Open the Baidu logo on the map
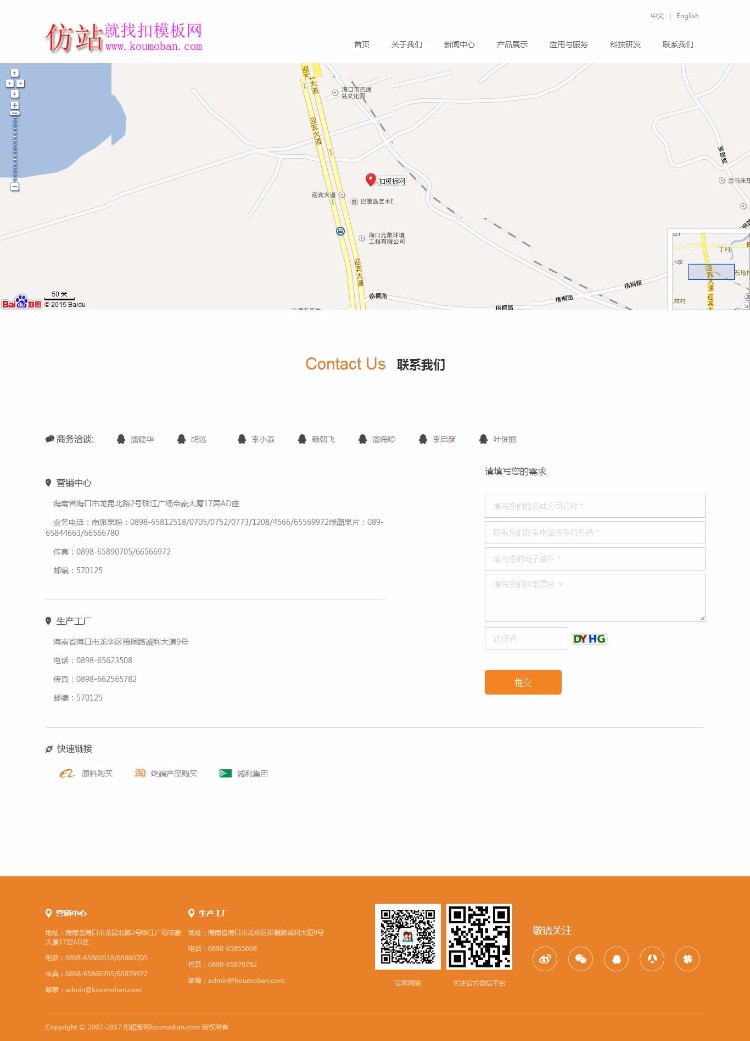This screenshot has width=750, height=1041. coord(21,302)
